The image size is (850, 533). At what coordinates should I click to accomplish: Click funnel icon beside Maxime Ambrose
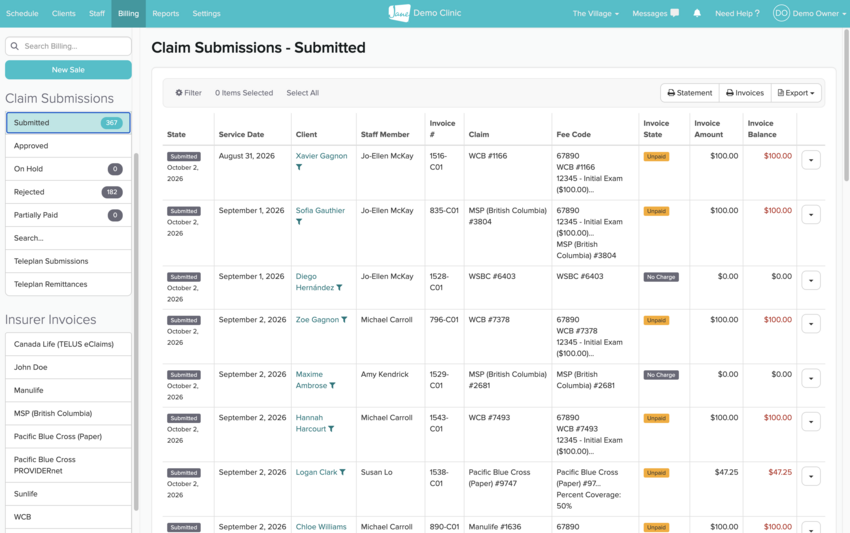332,386
